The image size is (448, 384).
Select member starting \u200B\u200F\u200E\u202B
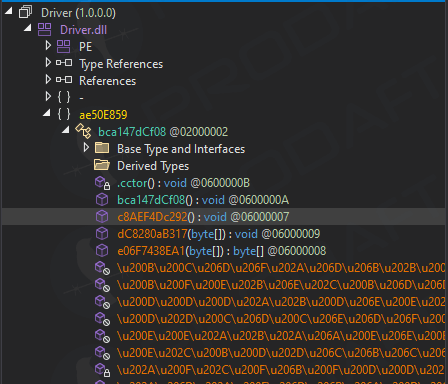click(281, 285)
